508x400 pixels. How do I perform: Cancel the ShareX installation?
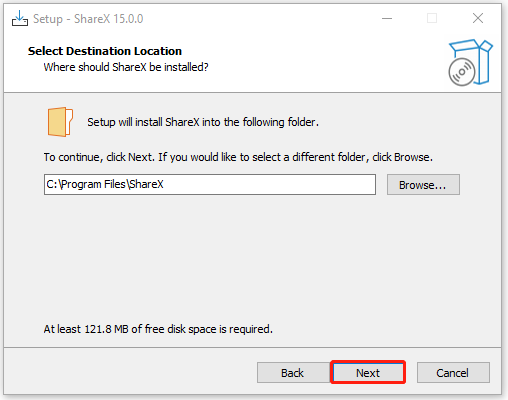(453, 373)
